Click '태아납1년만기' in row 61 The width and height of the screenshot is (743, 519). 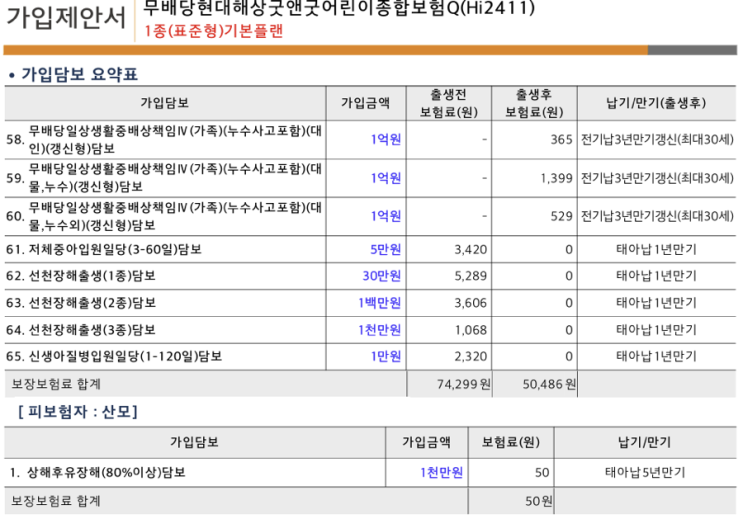656,249
